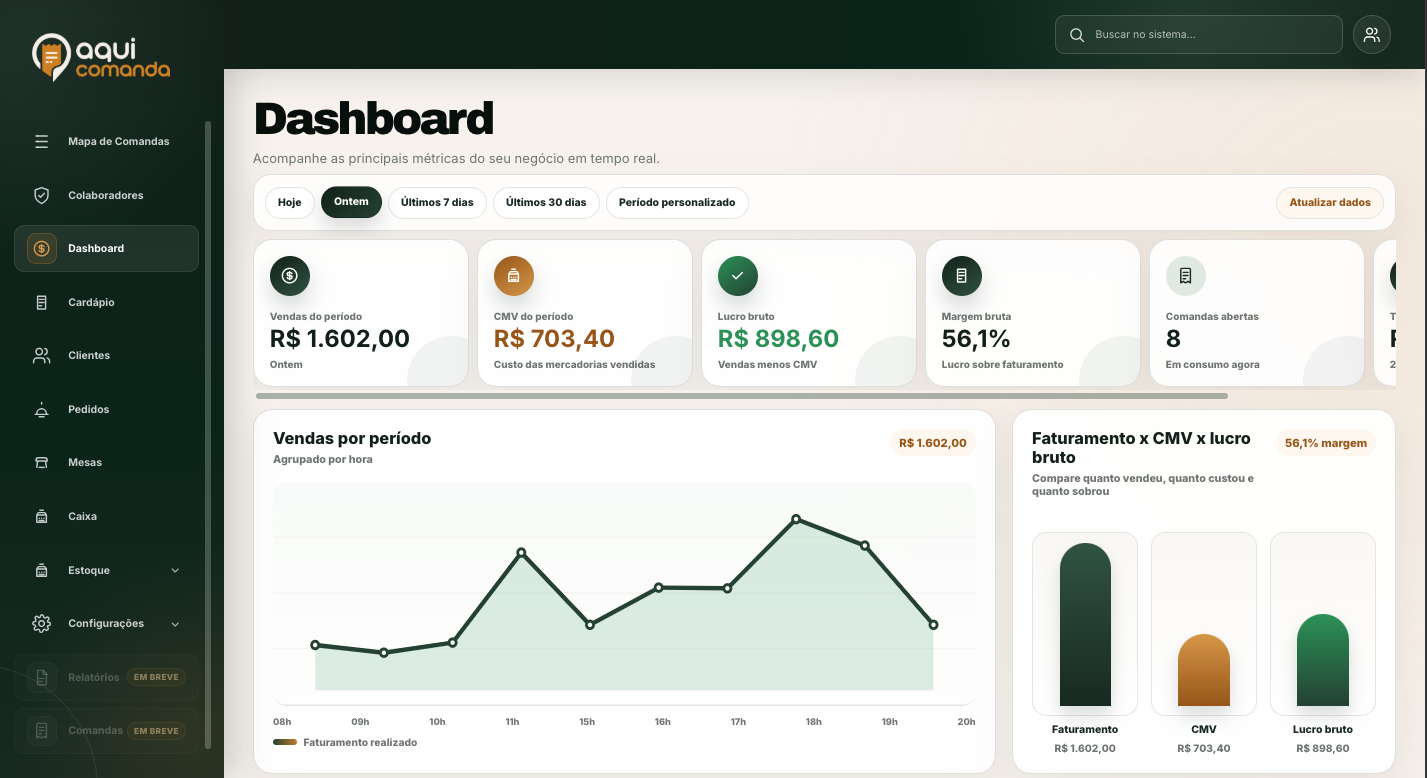Click the Colaboradores shield icon
This screenshot has width=1427, height=778.
pos(41,195)
